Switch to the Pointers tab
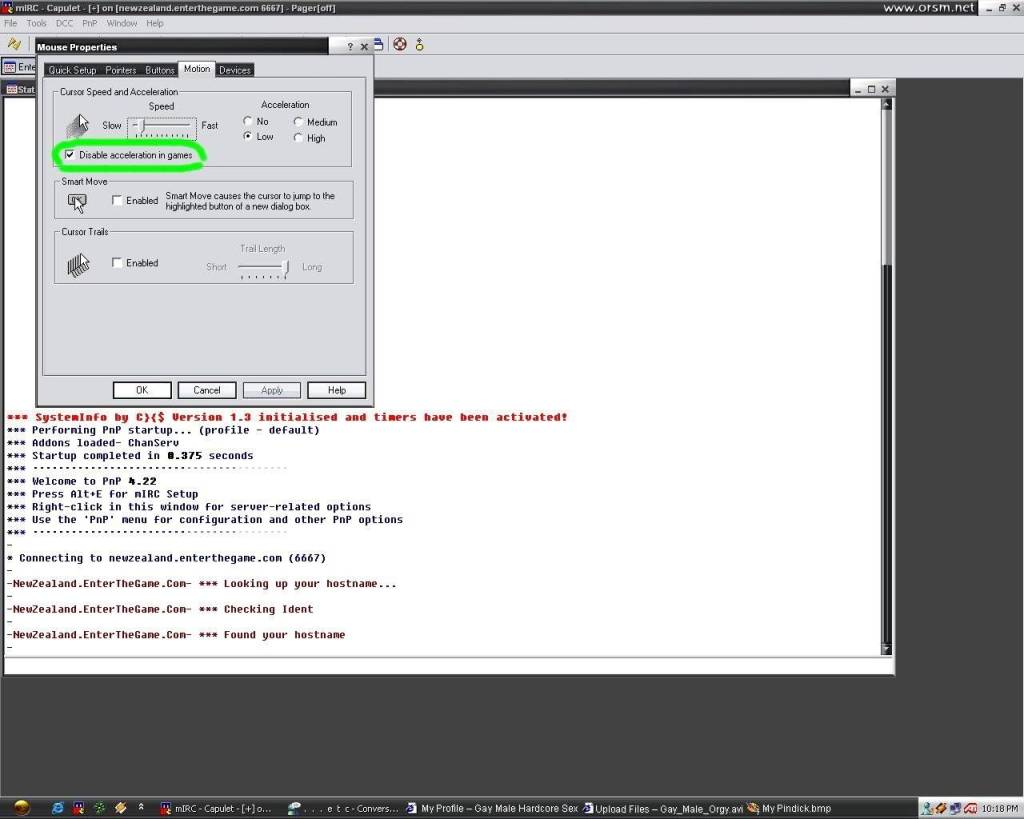This screenshot has width=1024, height=819. (x=121, y=70)
